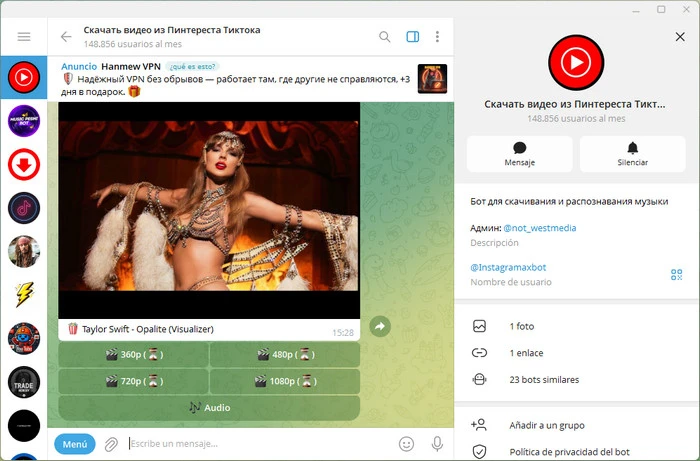Screen dimensions: 700x461
Task: Choose the 360p video quality button
Action: pos(133,355)
